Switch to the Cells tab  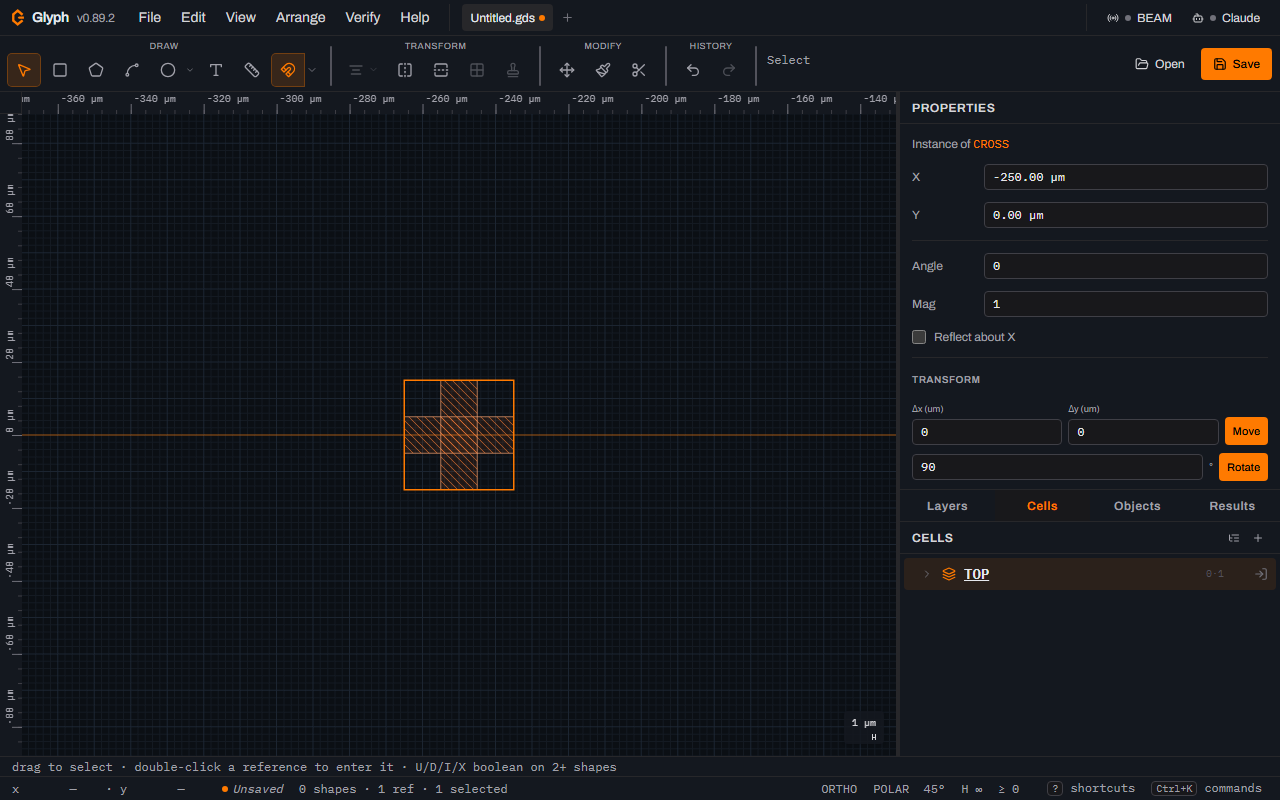(x=1042, y=506)
